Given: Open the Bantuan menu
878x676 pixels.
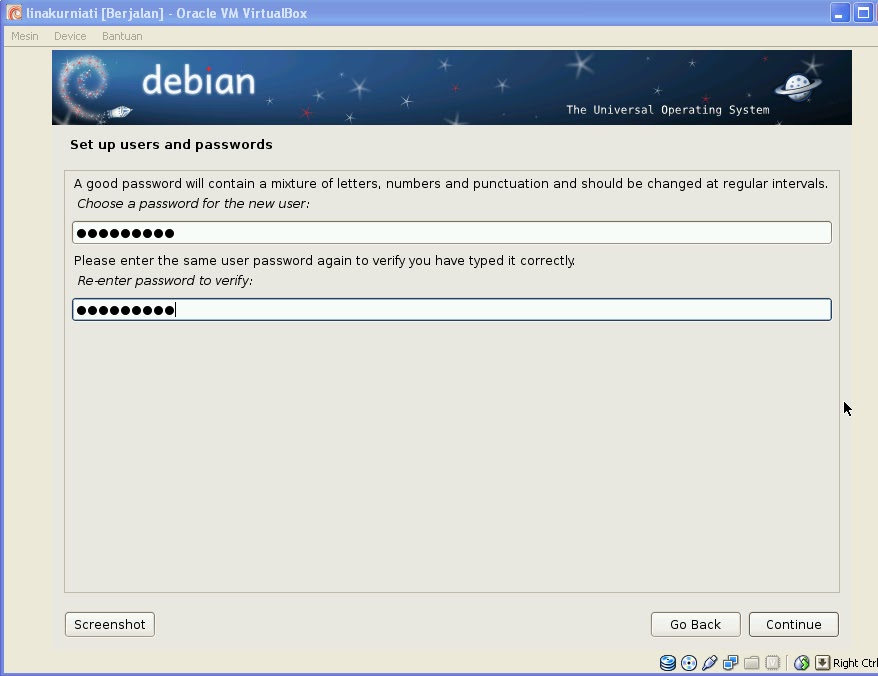Looking at the screenshot, I should point(122,36).
